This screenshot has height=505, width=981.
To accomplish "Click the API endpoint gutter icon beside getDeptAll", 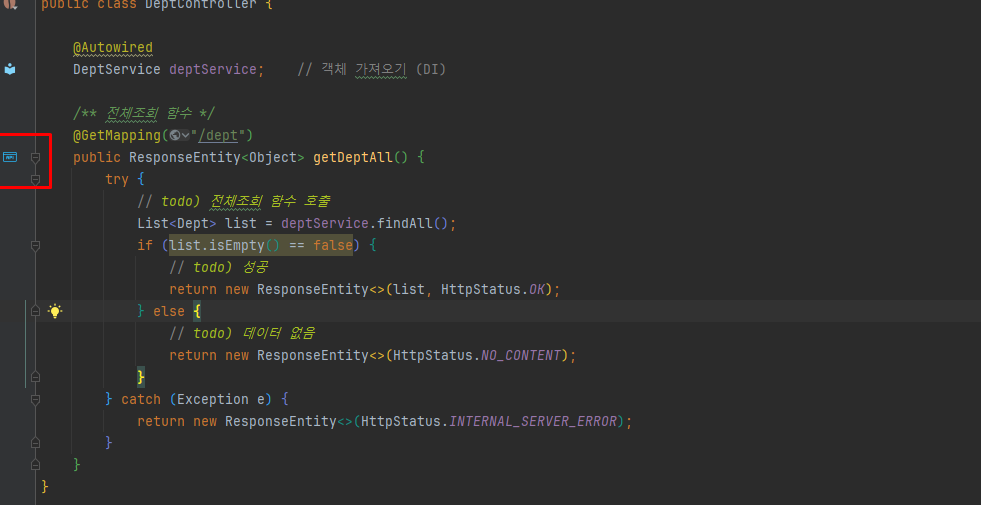I will click(x=10, y=157).
